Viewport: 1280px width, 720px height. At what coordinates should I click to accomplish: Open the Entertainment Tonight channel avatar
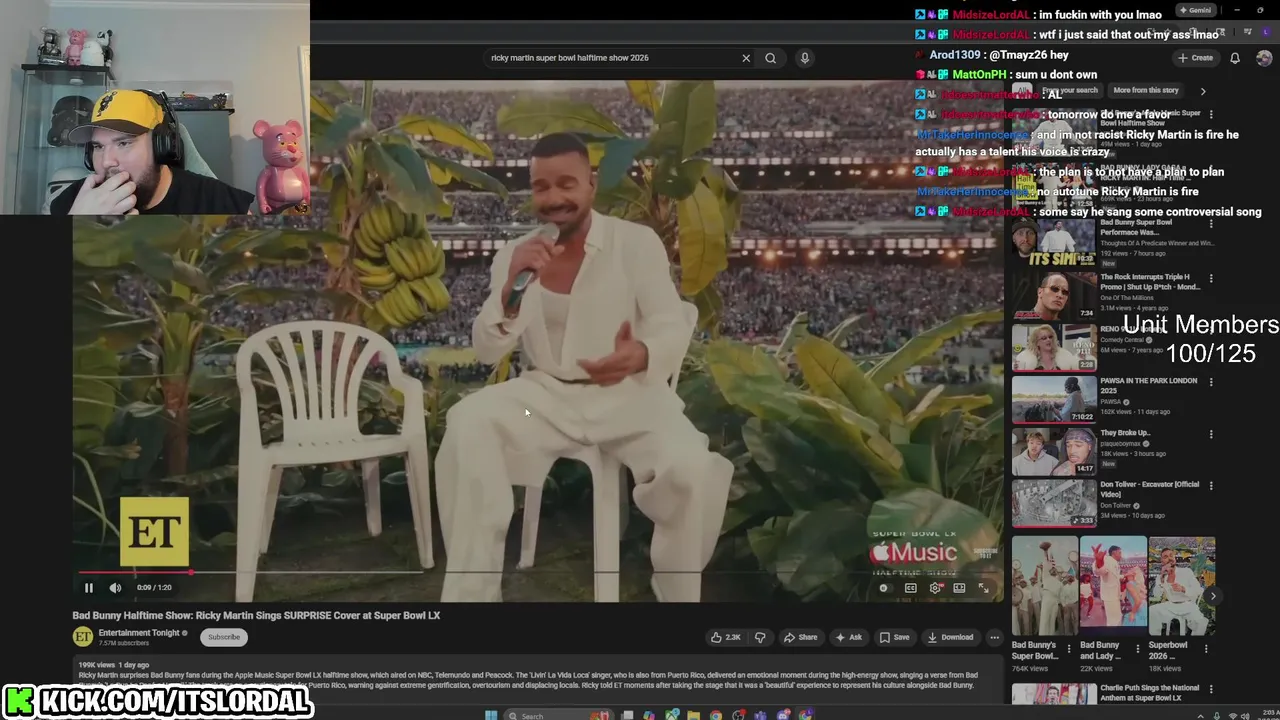[82, 637]
